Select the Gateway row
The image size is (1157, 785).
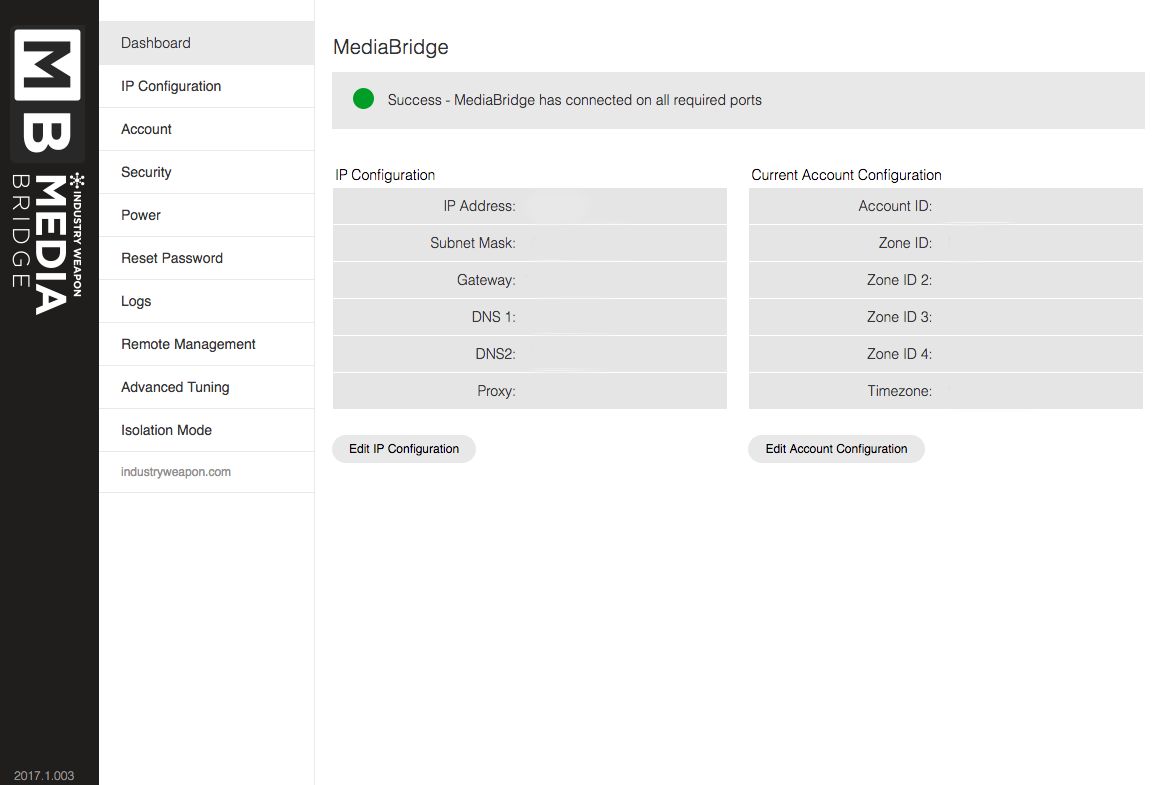coord(530,280)
